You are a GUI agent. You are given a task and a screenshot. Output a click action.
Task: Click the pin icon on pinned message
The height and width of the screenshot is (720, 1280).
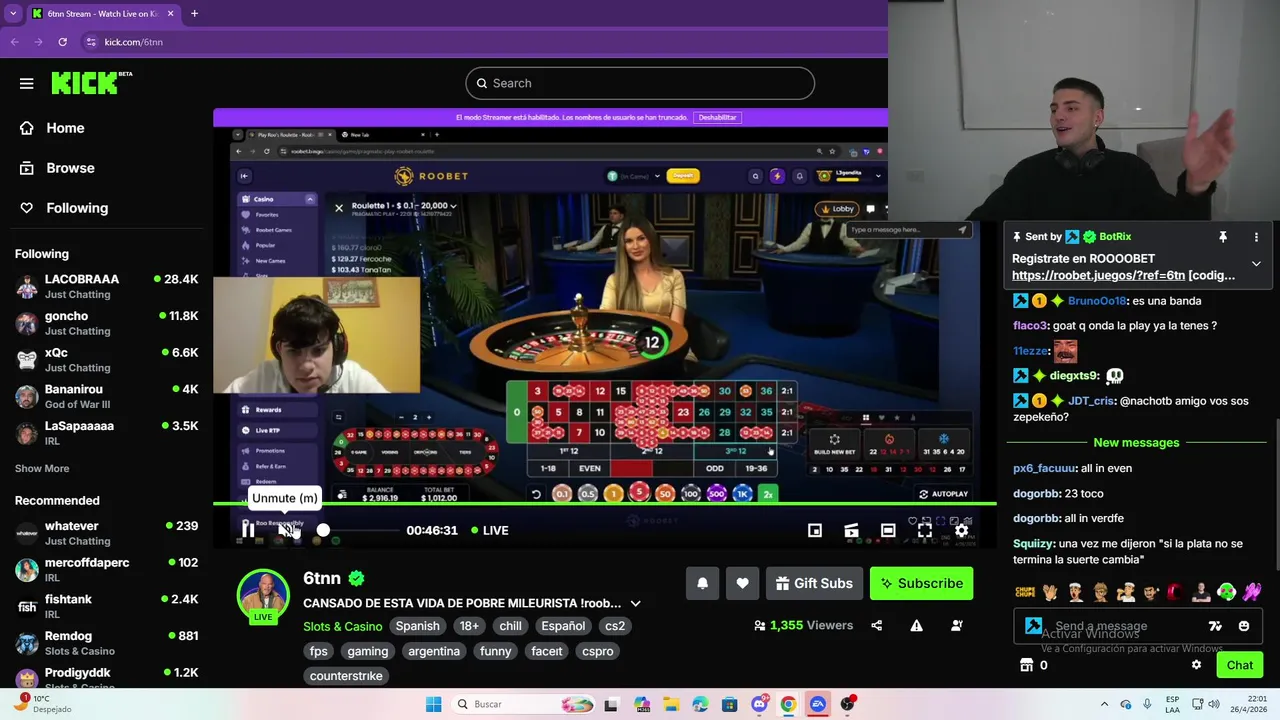point(1222,237)
